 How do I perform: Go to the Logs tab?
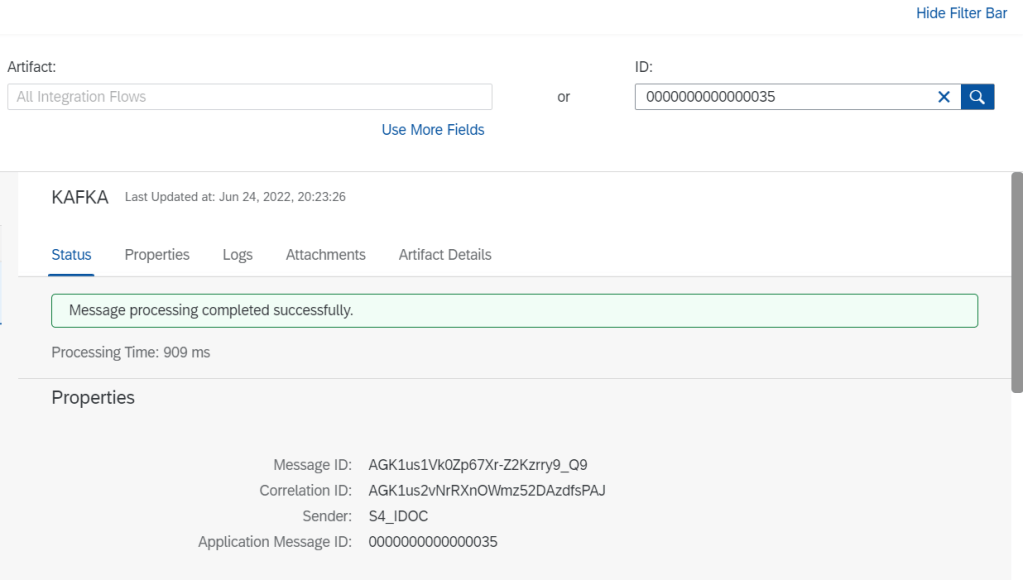(237, 255)
